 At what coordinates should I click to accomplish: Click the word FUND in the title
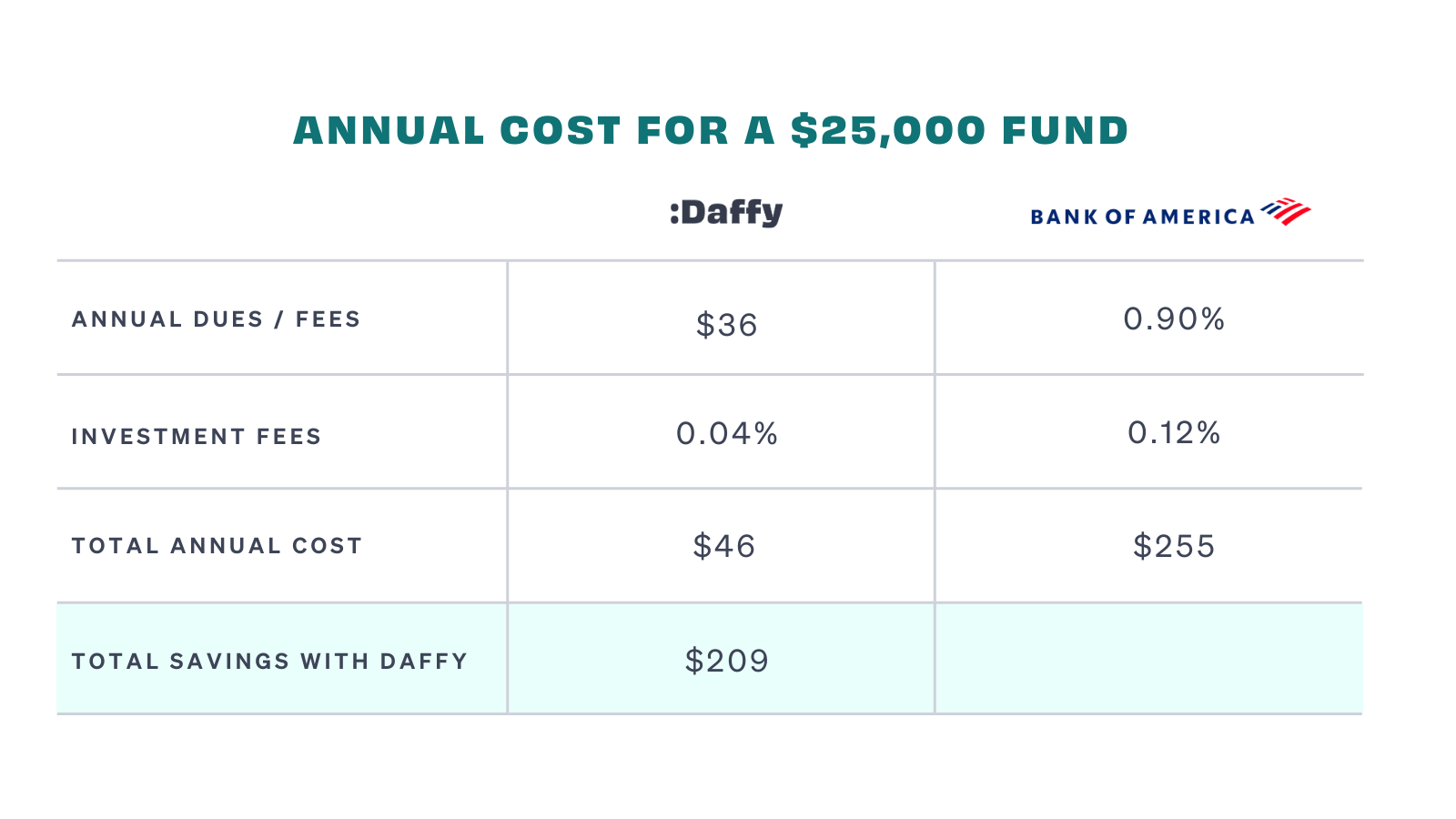click(x=1066, y=131)
